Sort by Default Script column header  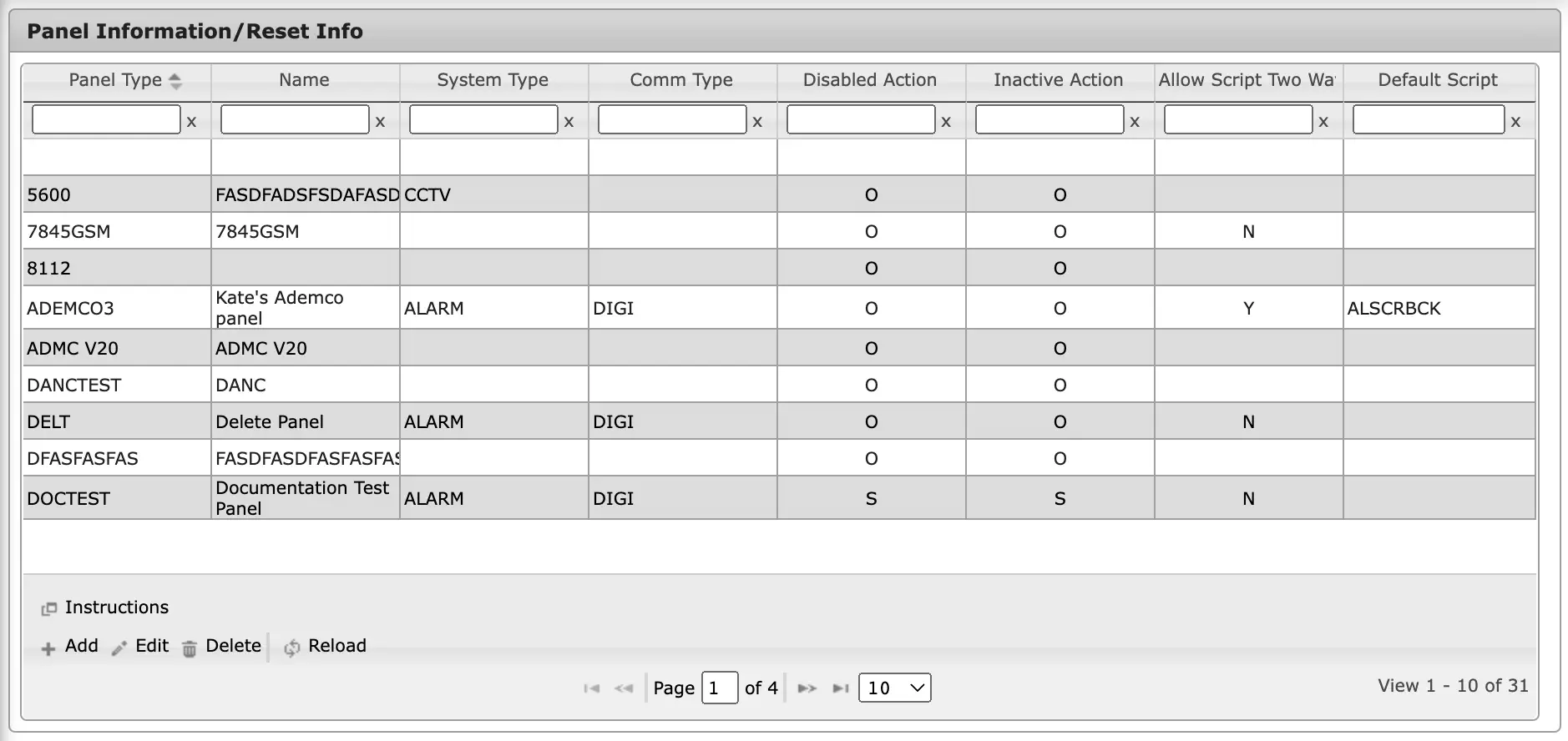(1439, 80)
